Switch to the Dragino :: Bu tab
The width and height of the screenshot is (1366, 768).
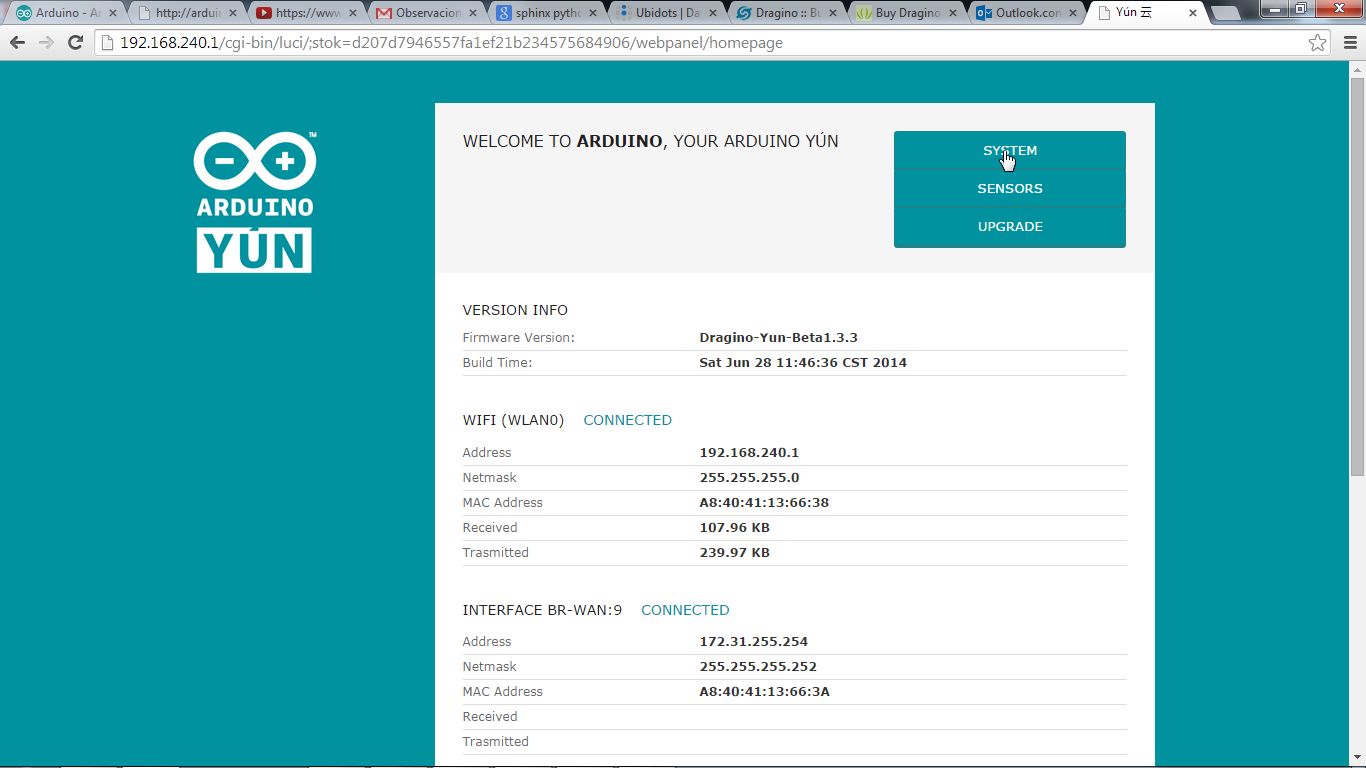click(x=787, y=14)
